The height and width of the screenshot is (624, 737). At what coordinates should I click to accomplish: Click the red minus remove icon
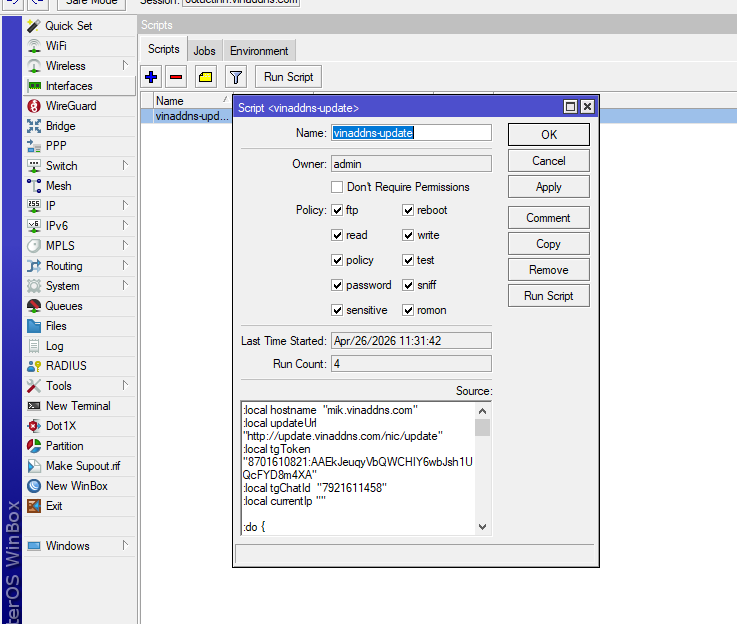176,77
